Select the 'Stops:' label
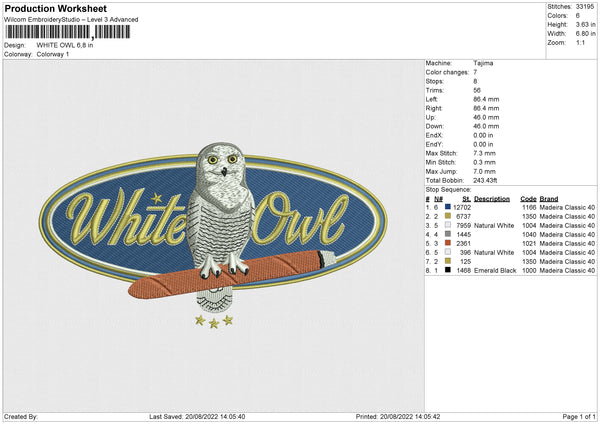This screenshot has width=600, height=424. point(435,81)
